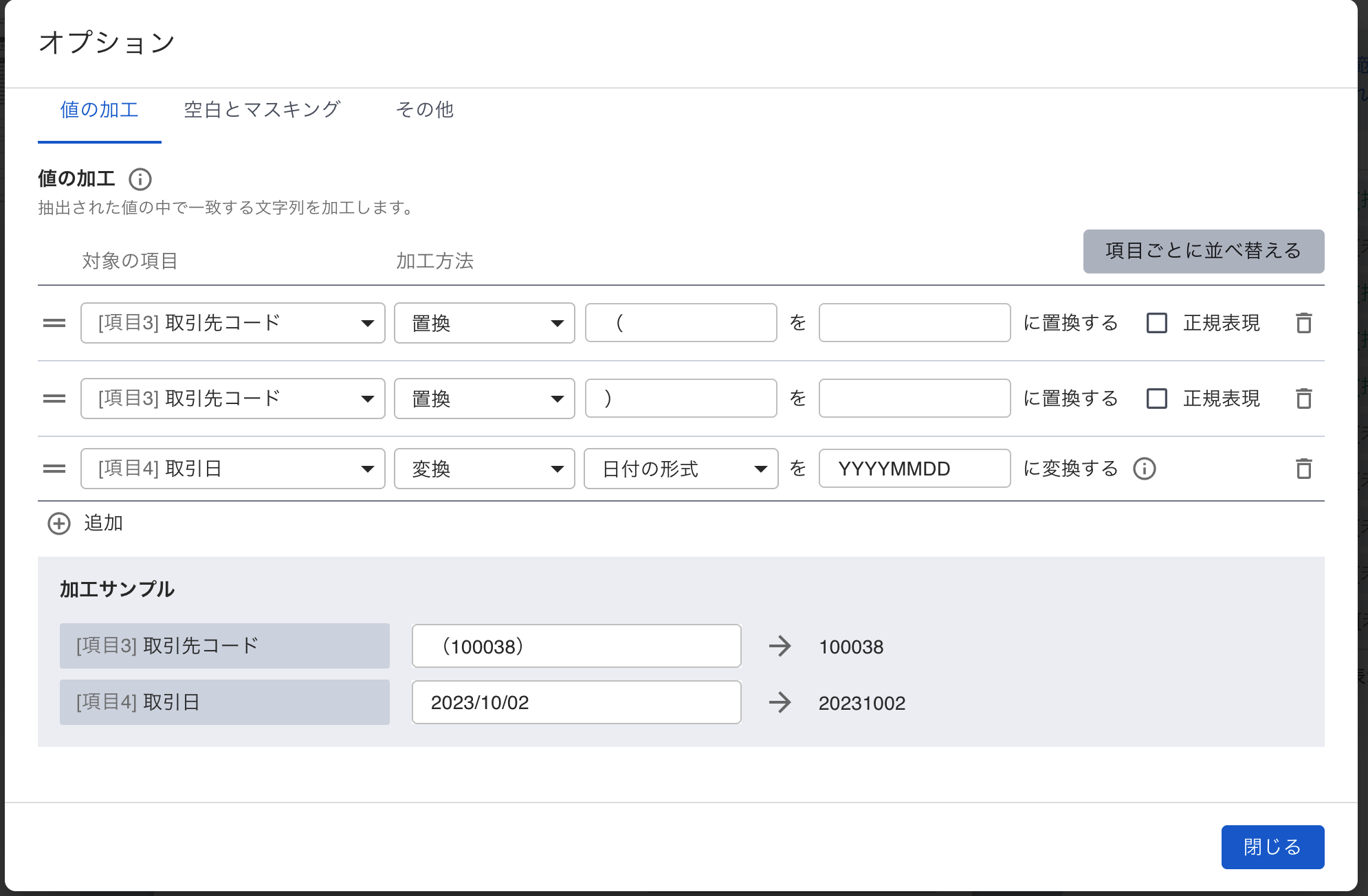Switch to その他 tab
The height and width of the screenshot is (896, 1368).
point(424,110)
